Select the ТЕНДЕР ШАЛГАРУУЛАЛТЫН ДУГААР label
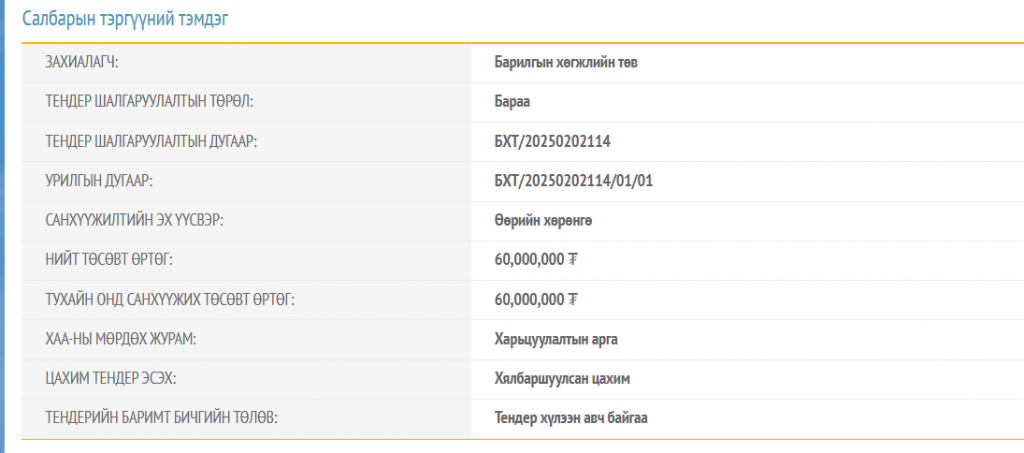This screenshot has width=1024, height=453. [x=151, y=141]
